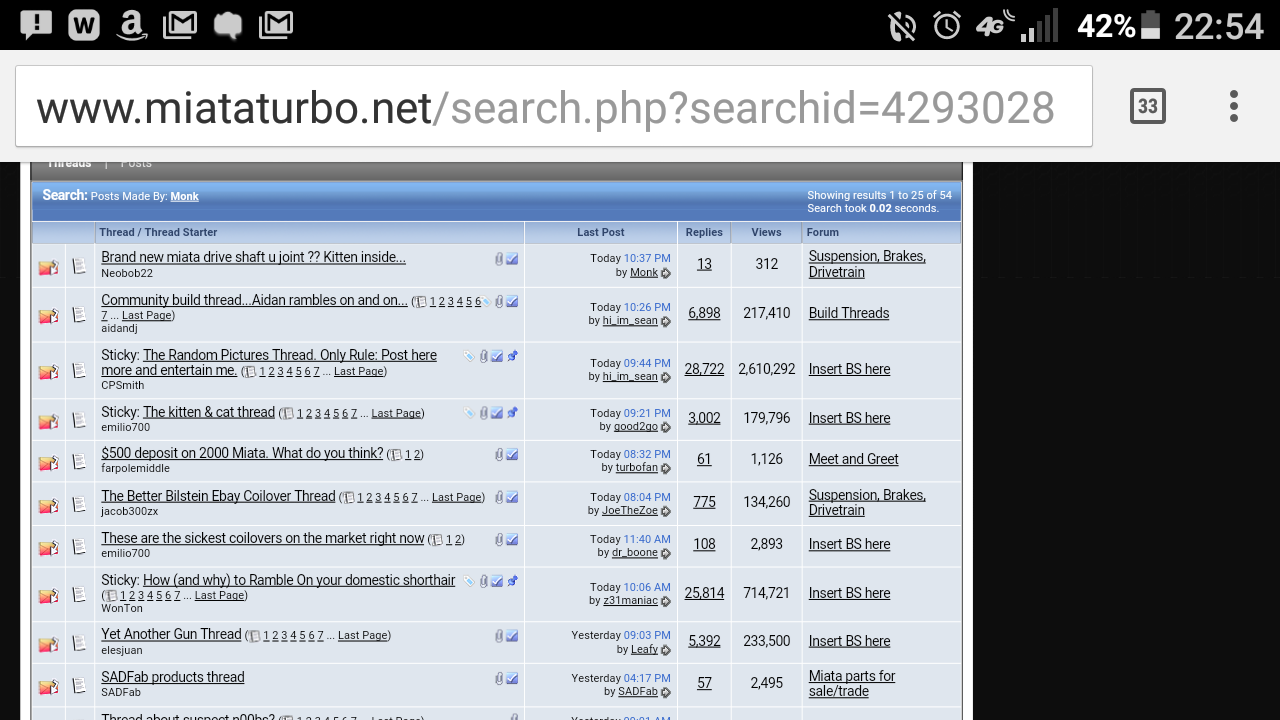Click the post icon in the kitten & cat thread row
This screenshot has height=720, width=1280.
pos(80,421)
